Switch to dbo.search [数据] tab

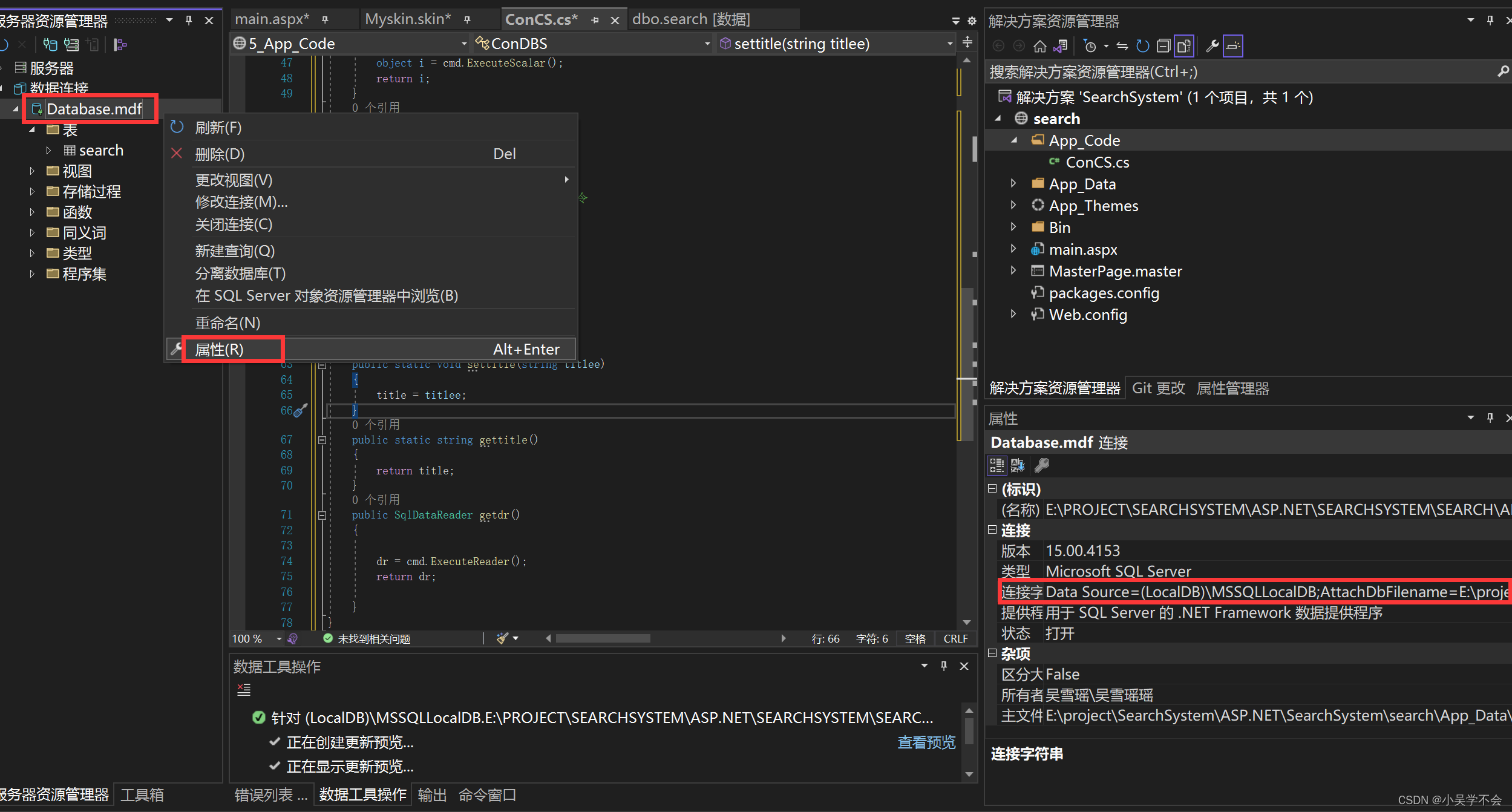point(691,19)
